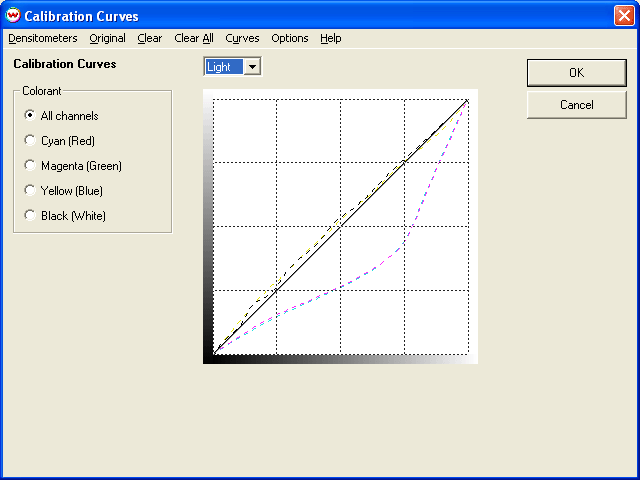Open the Original menu
This screenshot has height=480, width=640.
coord(107,38)
